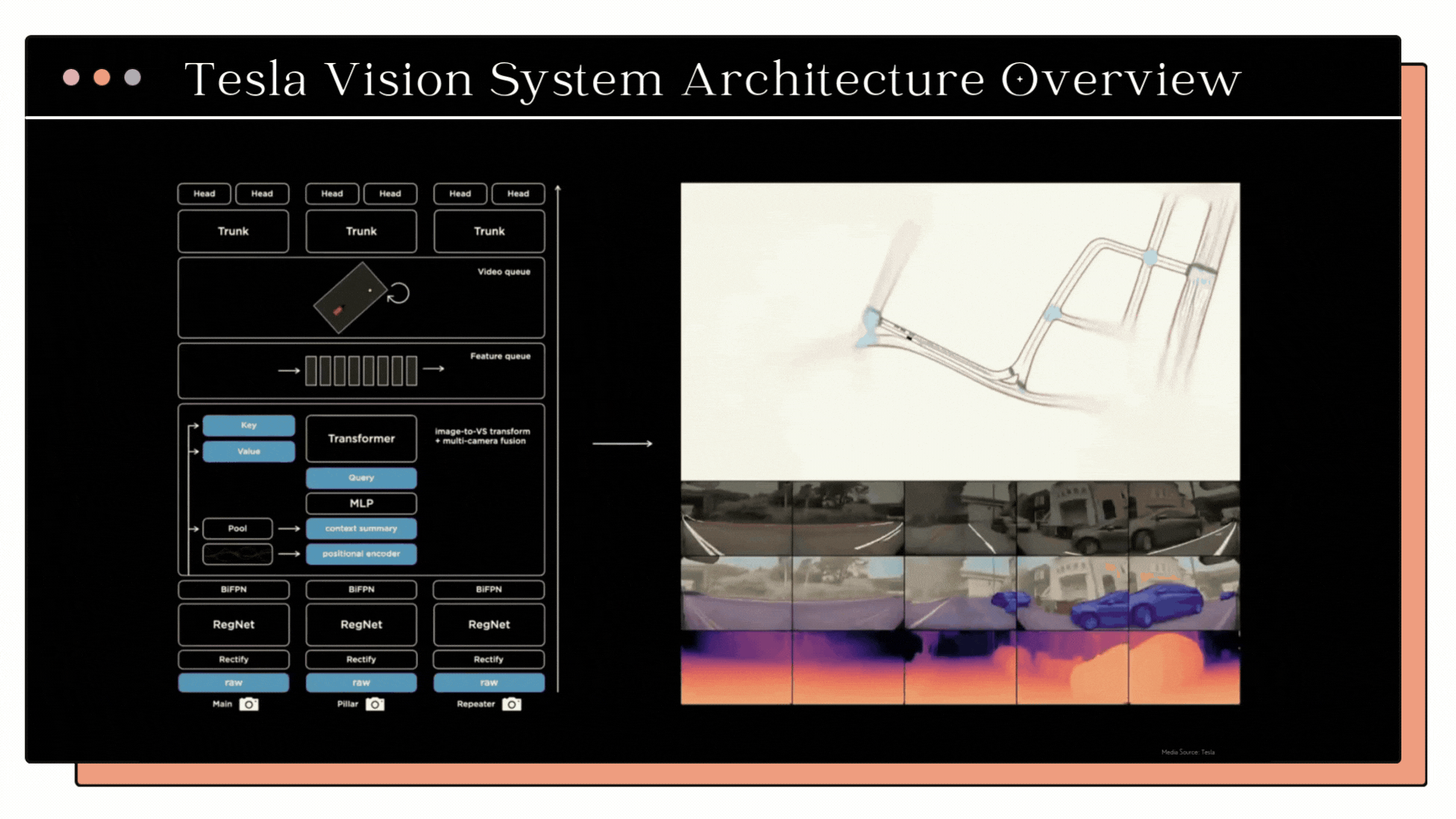Click the raw block above the Main label
The image size is (1456, 819).
(x=234, y=682)
